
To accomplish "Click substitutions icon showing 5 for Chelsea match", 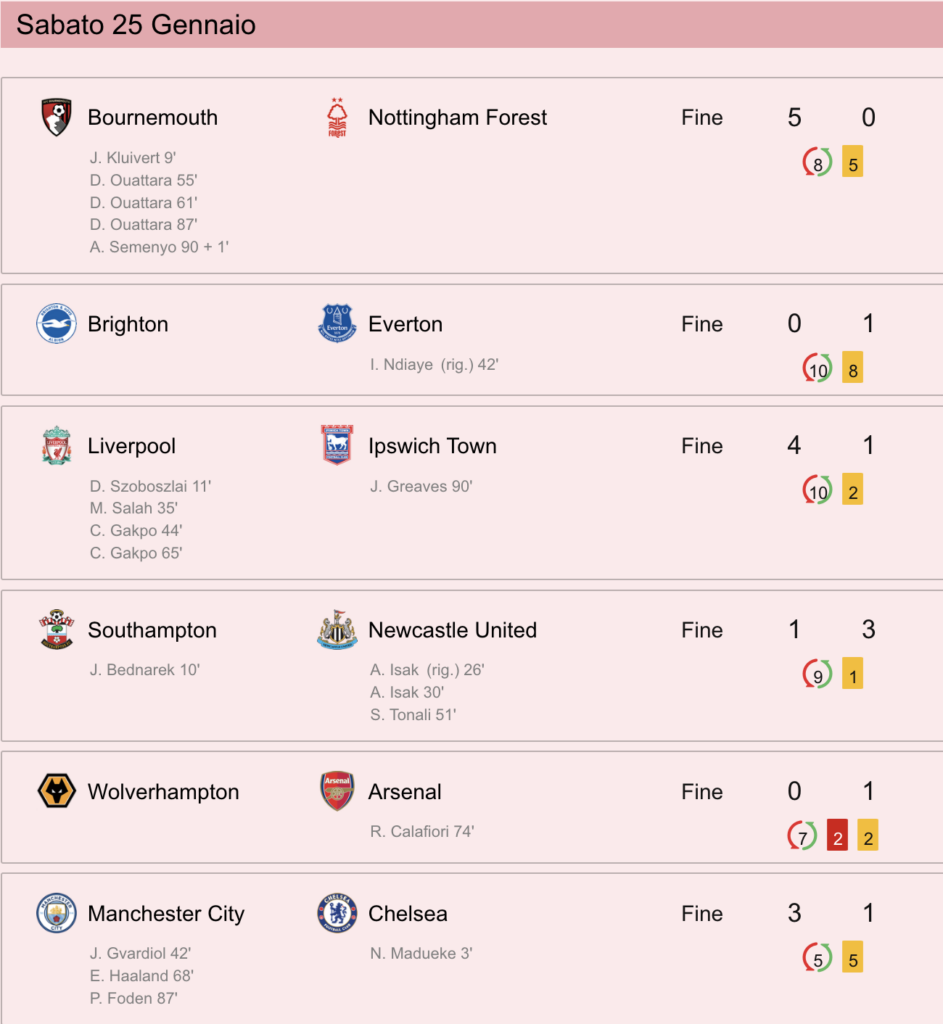I will tap(818, 958).
